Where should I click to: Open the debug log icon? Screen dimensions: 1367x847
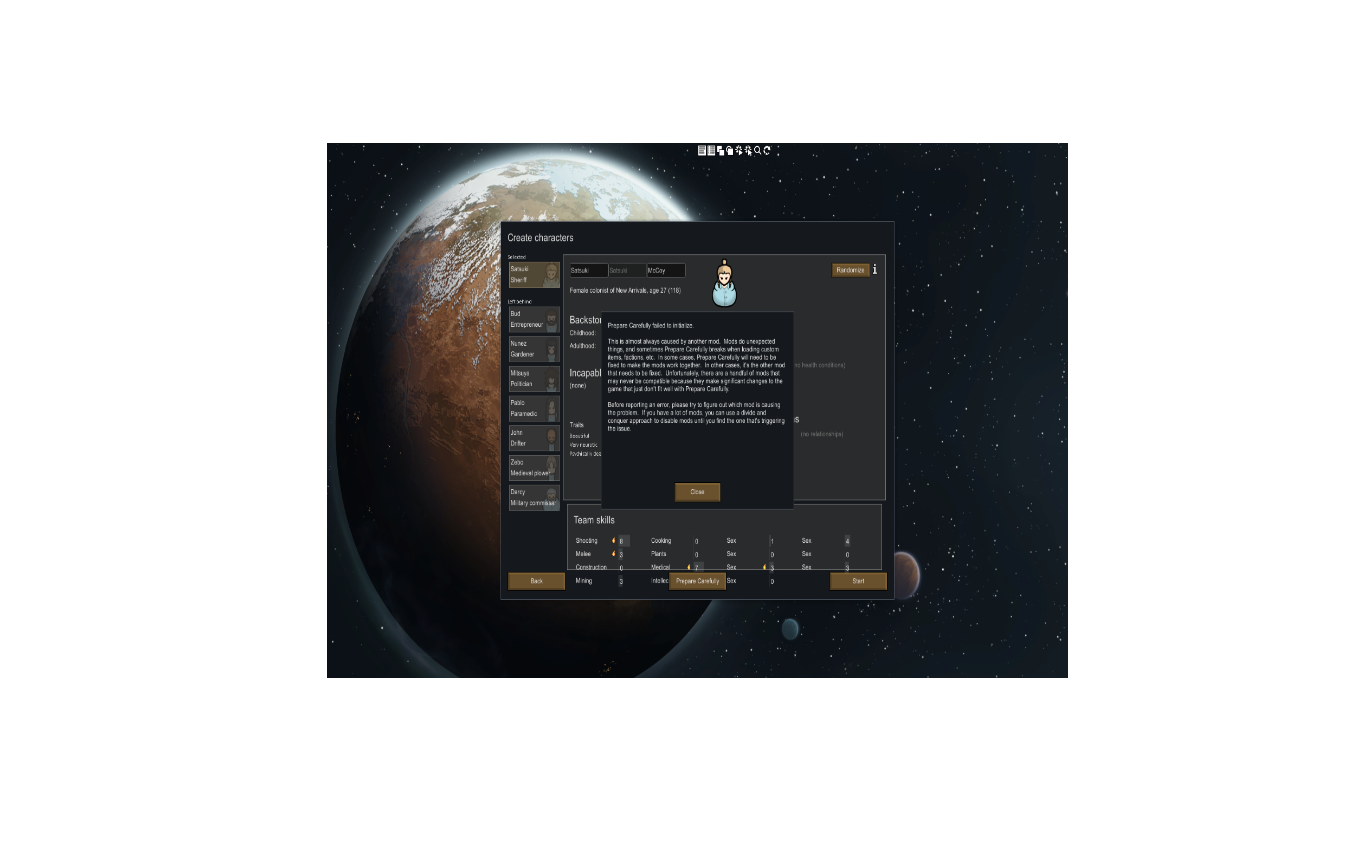pyautogui.click(x=702, y=150)
